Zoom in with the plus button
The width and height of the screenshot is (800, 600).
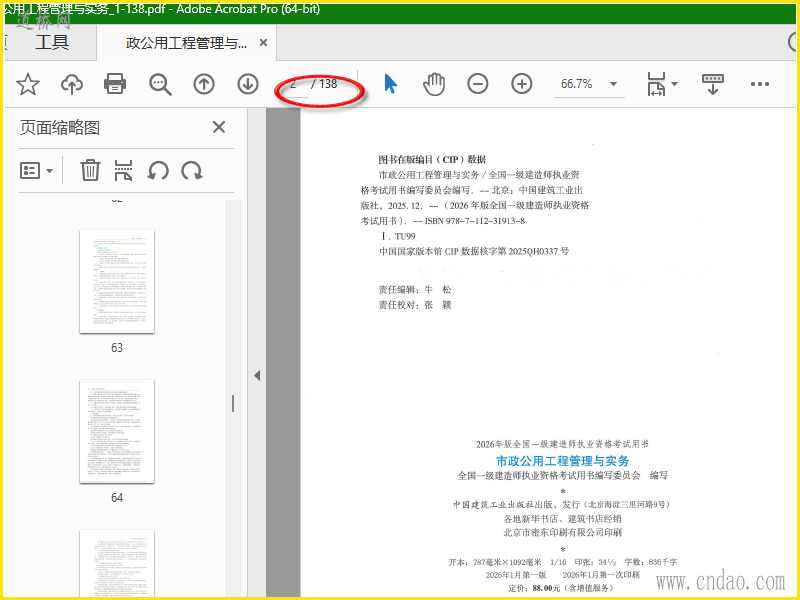(x=521, y=84)
